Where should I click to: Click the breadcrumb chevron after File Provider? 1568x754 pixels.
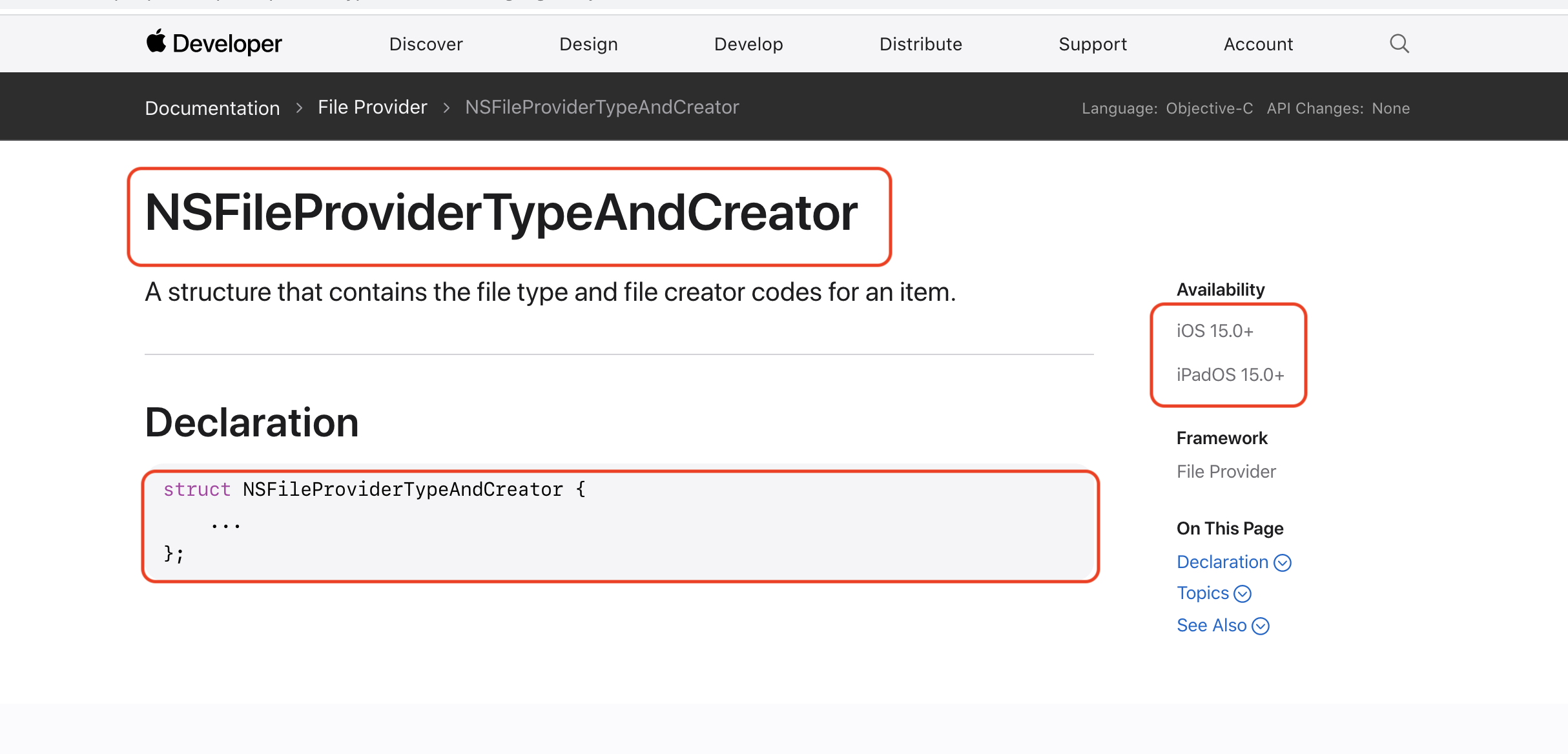point(446,108)
